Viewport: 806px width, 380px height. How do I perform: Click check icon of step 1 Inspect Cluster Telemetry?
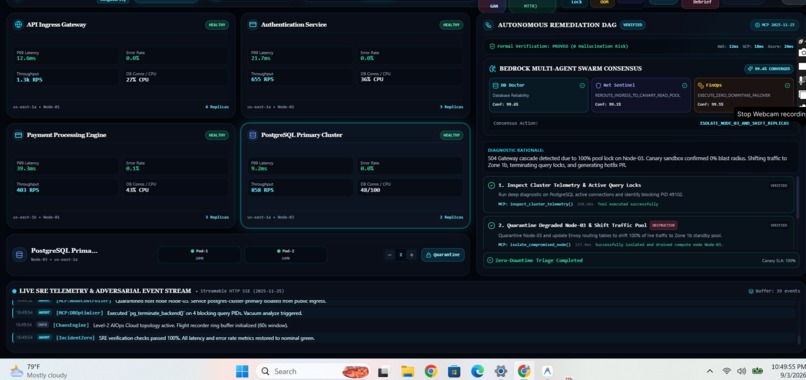pyautogui.click(x=491, y=185)
